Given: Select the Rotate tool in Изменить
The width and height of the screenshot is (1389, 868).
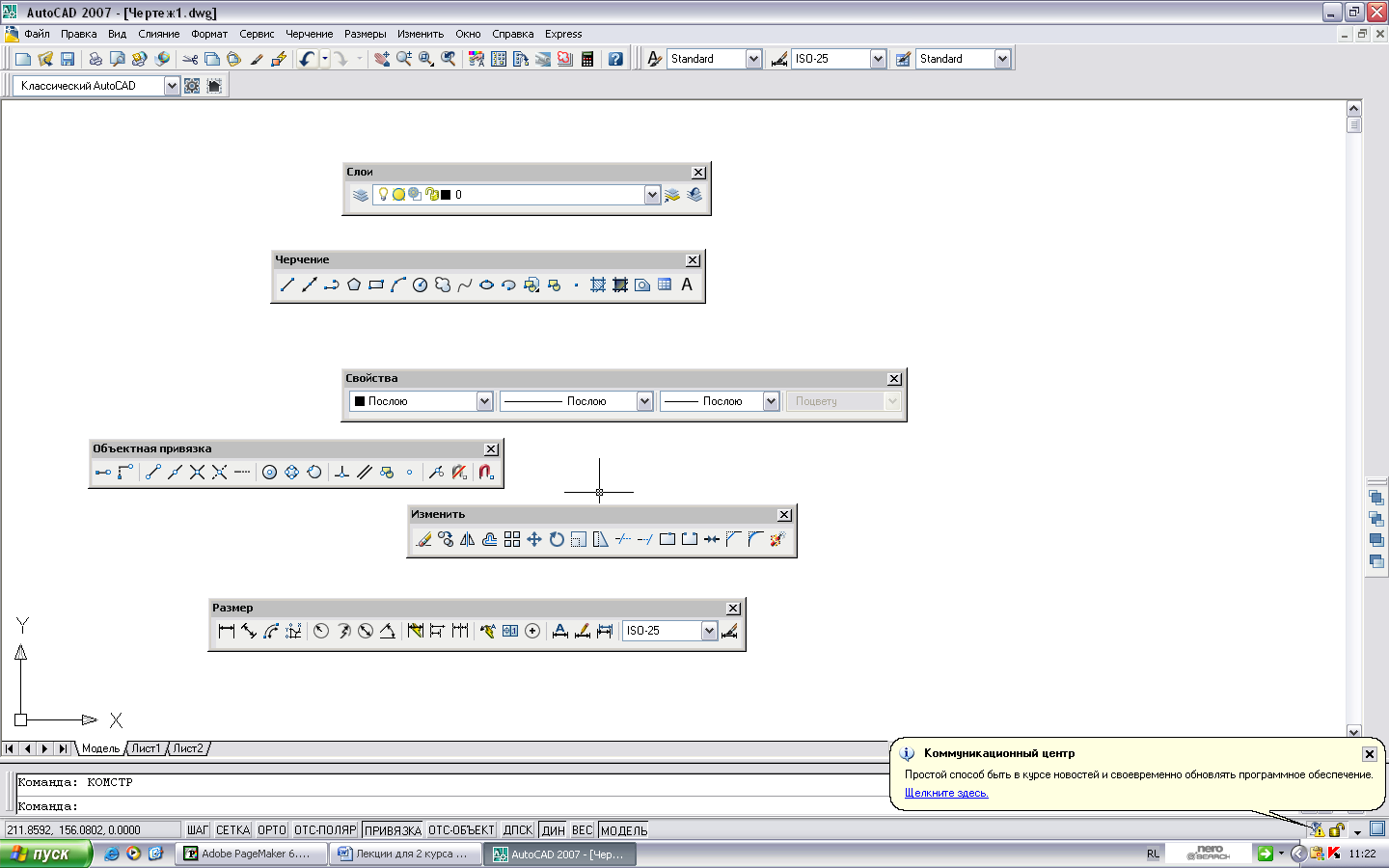Looking at the screenshot, I should click(557, 539).
